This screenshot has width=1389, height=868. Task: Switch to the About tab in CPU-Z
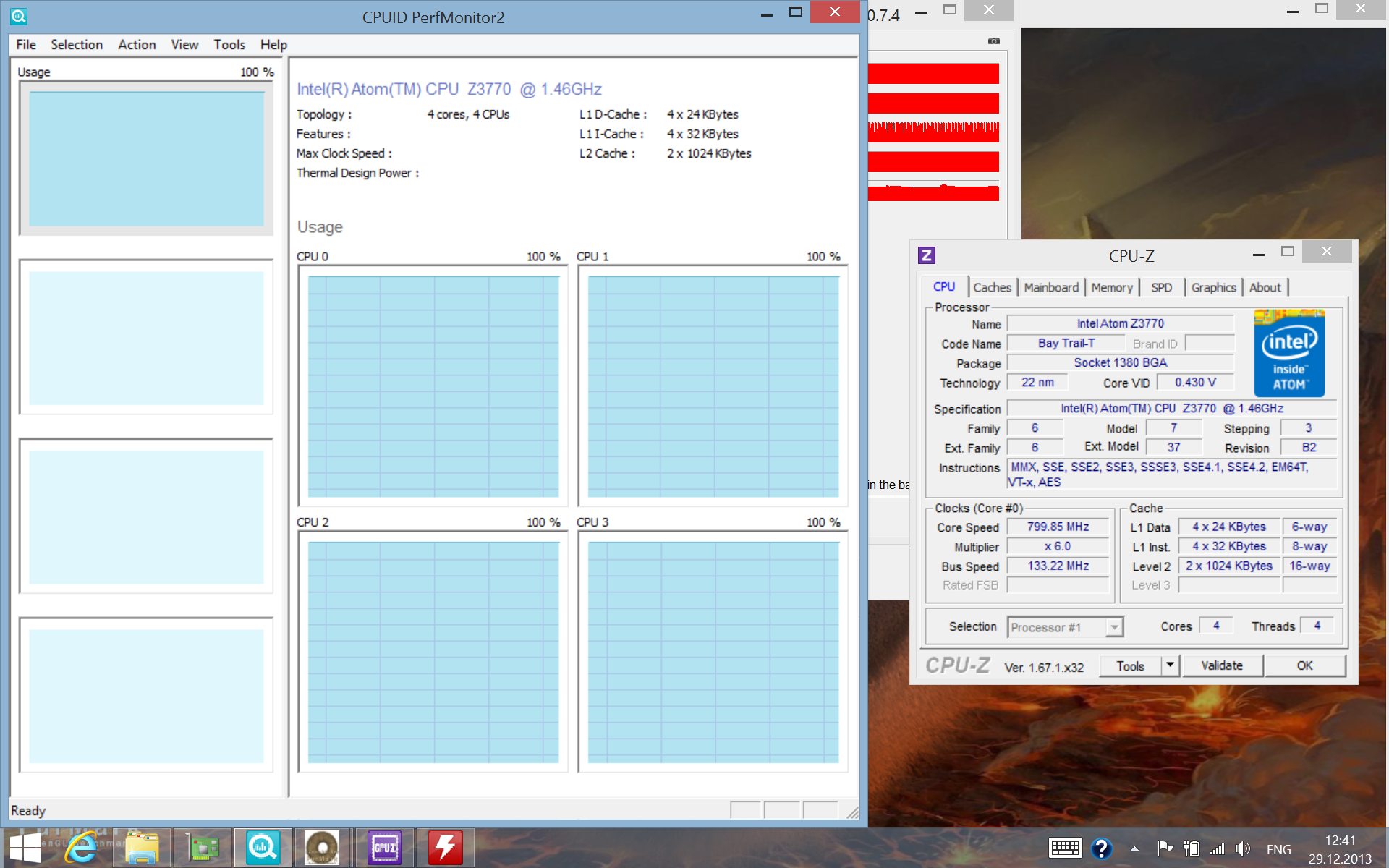click(x=1265, y=288)
